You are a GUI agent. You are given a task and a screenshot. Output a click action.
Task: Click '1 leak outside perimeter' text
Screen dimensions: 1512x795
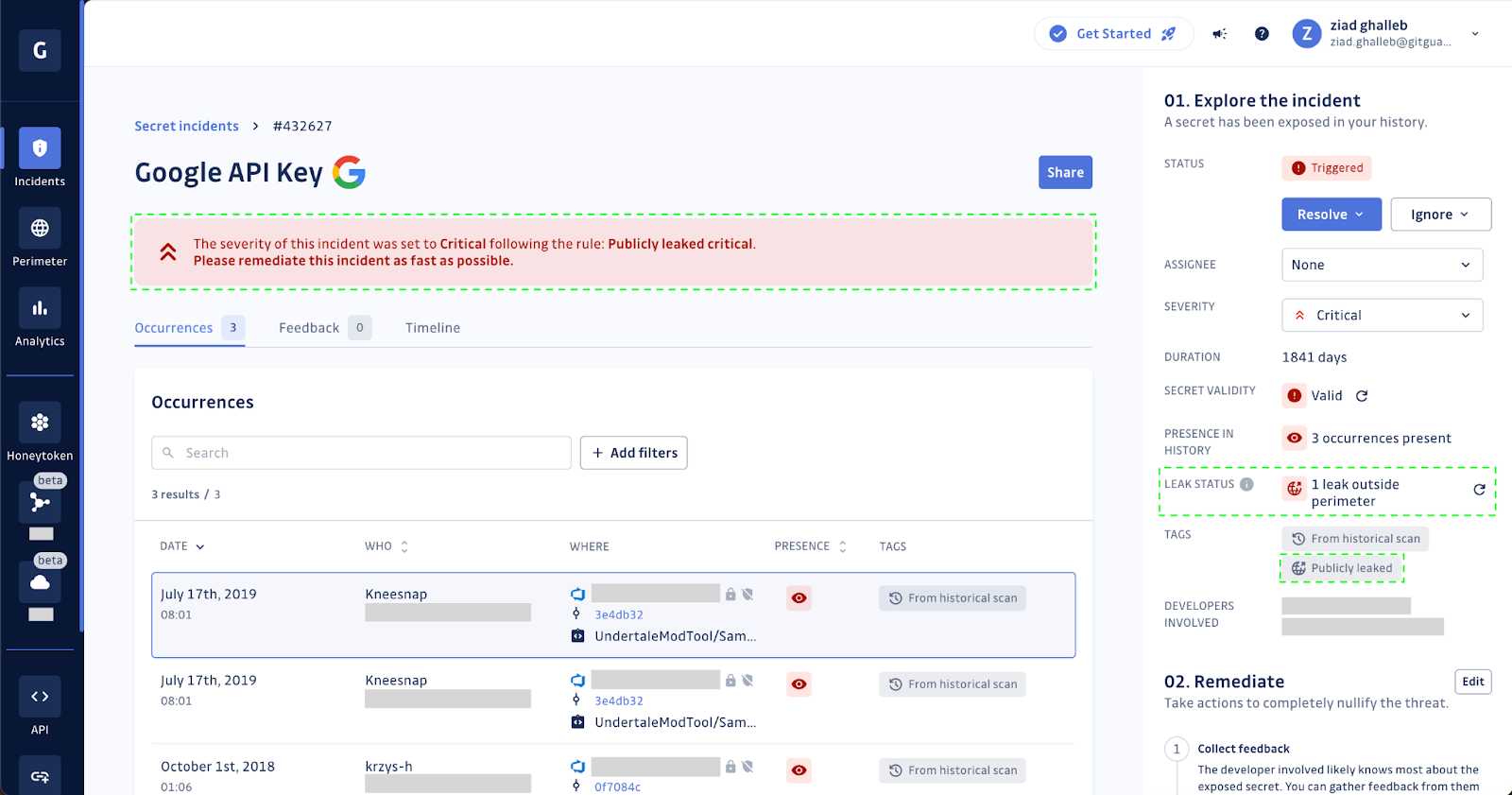click(x=1355, y=493)
